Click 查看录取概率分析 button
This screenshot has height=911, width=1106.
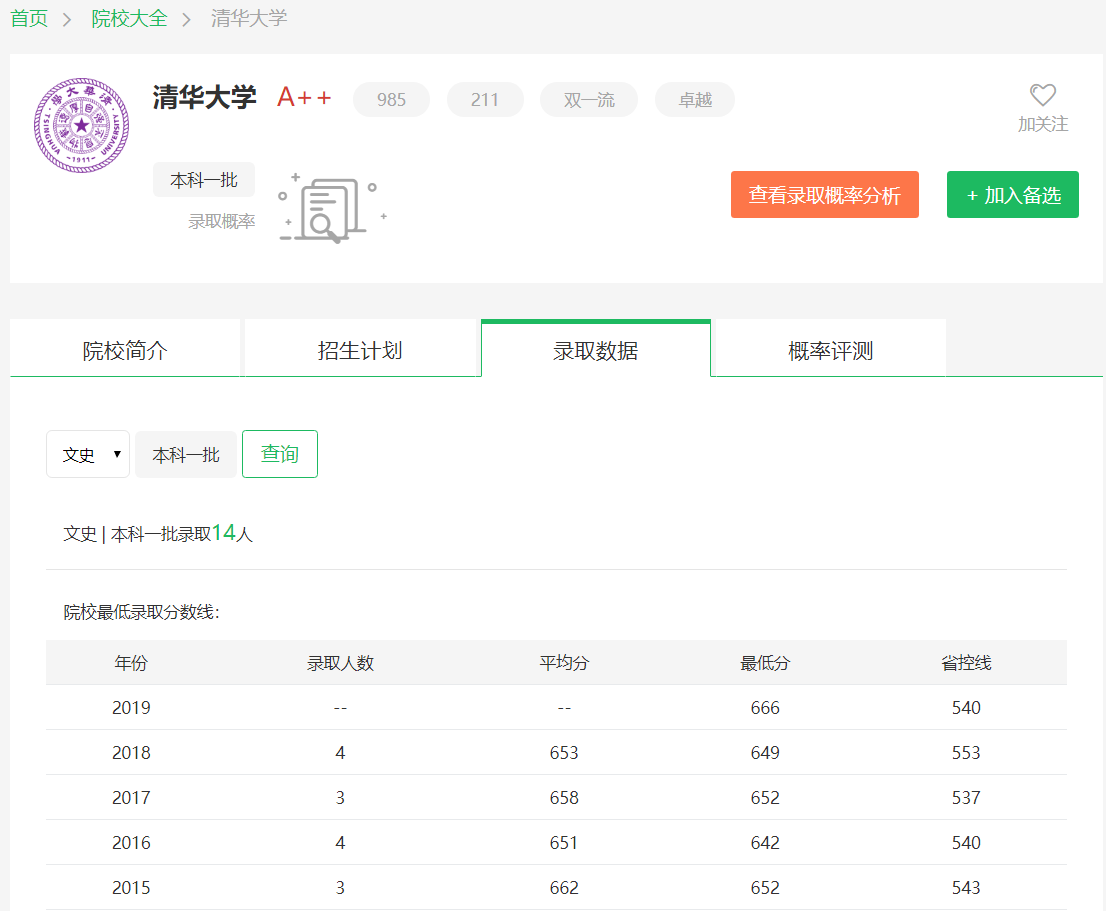point(825,195)
